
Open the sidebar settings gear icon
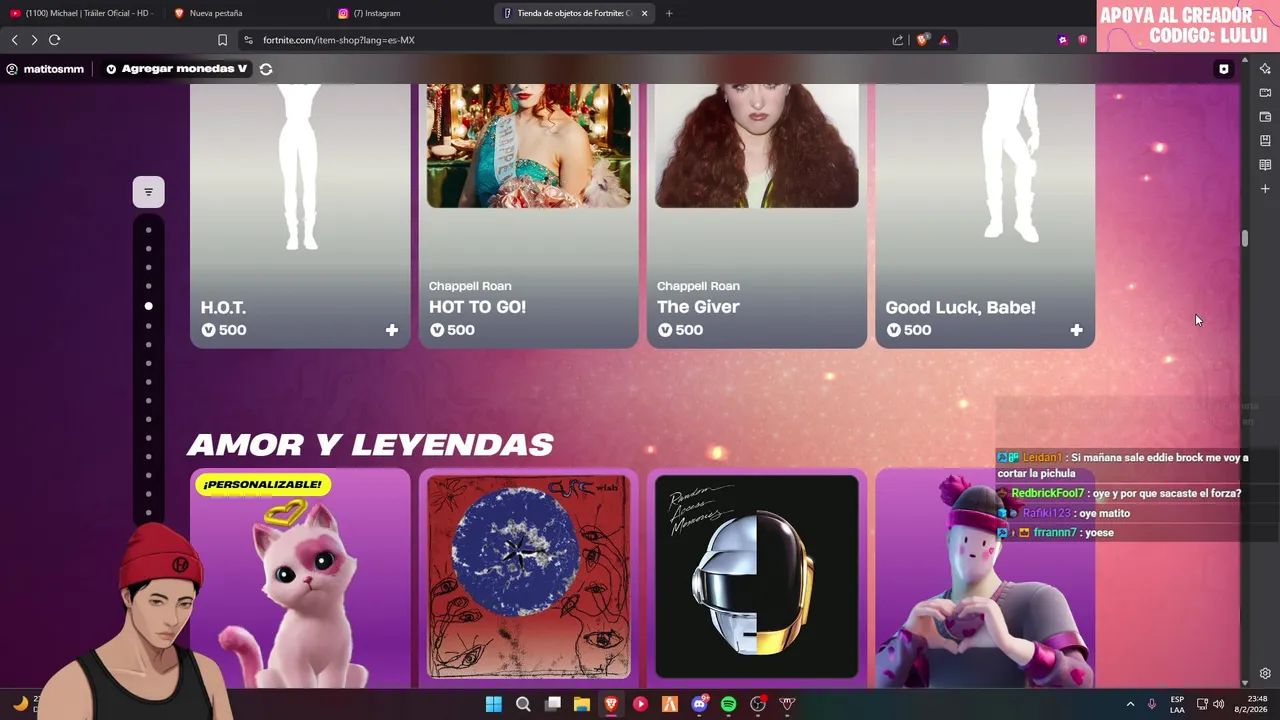tap(1265, 673)
